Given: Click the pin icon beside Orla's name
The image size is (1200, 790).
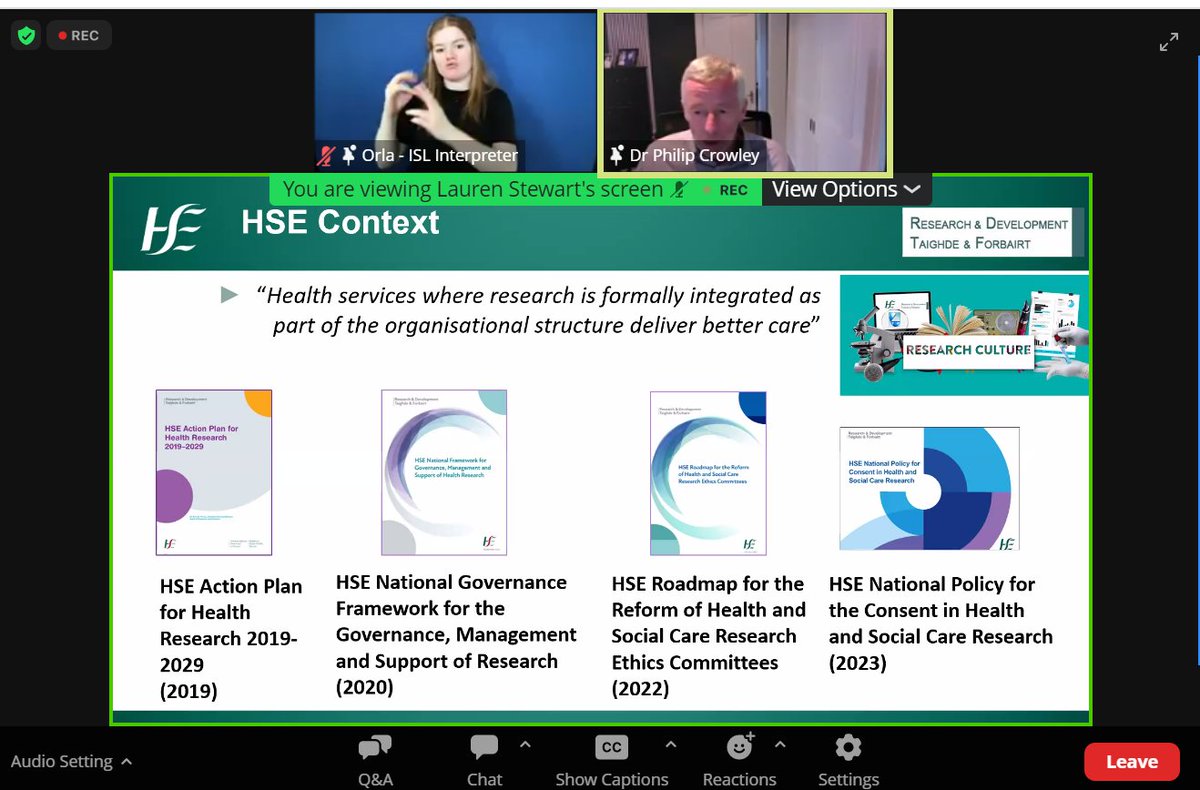Looking at the screenshot, I should (x=349, y=155).
